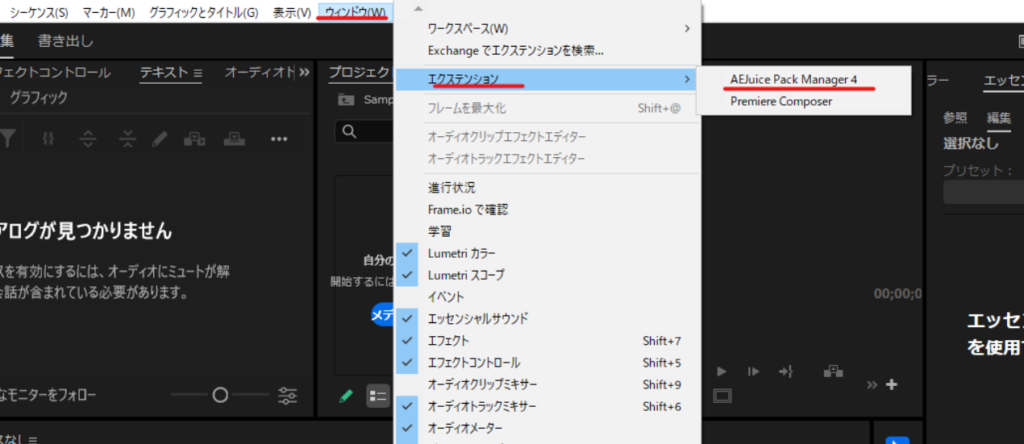
Task: Expand the エクステンション submenu arrow
Action: [x=686, y=78]
